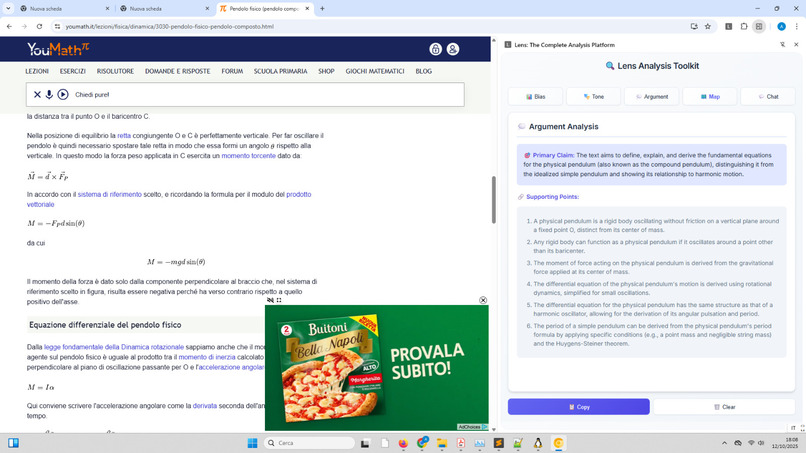This screenshot has height=453, width=806.
Task: Switch to the Map tab in Lens
Action: [710, 97]
